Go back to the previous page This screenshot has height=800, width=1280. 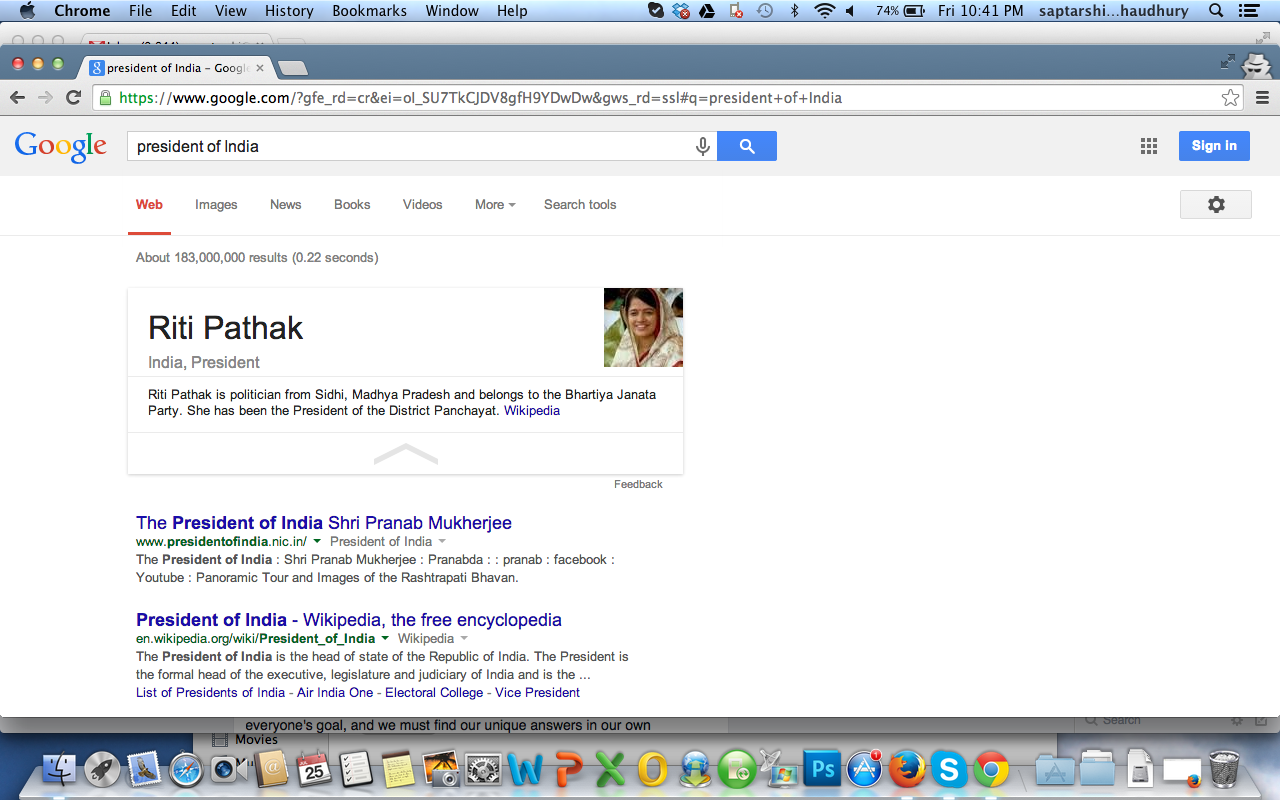pyautogui.click(x=17, y=98)
